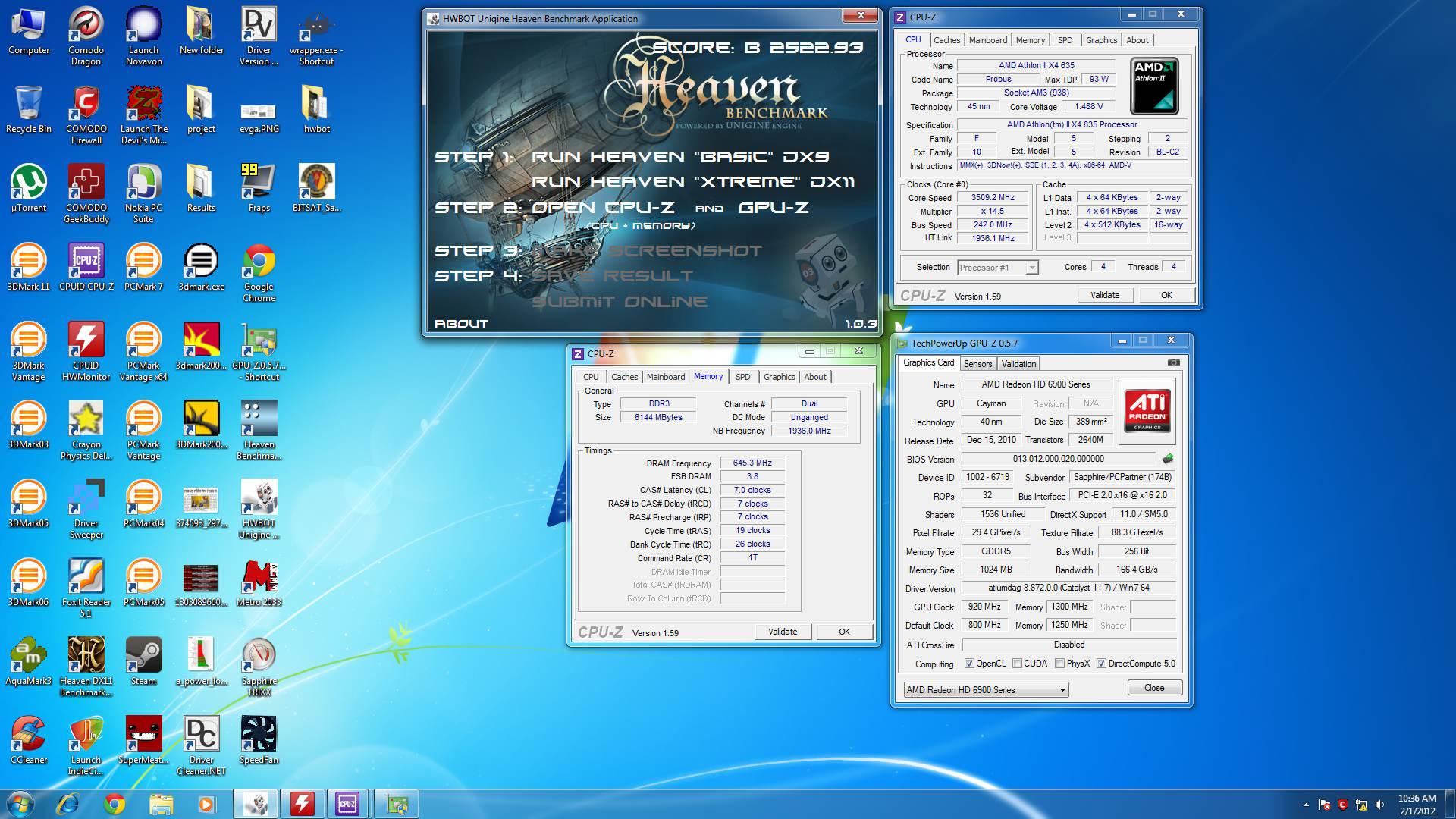Open the hwbot folder on desktop

coord(317,110)
